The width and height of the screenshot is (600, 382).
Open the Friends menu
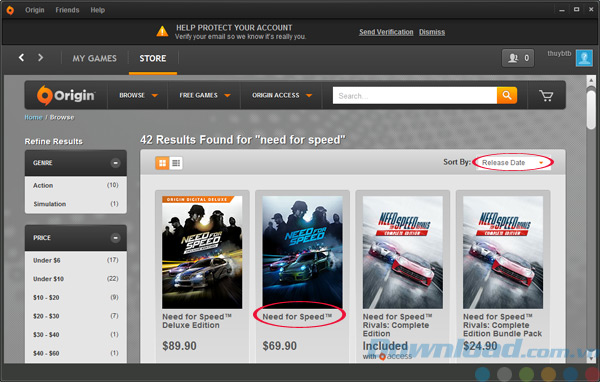pos(67,10)
